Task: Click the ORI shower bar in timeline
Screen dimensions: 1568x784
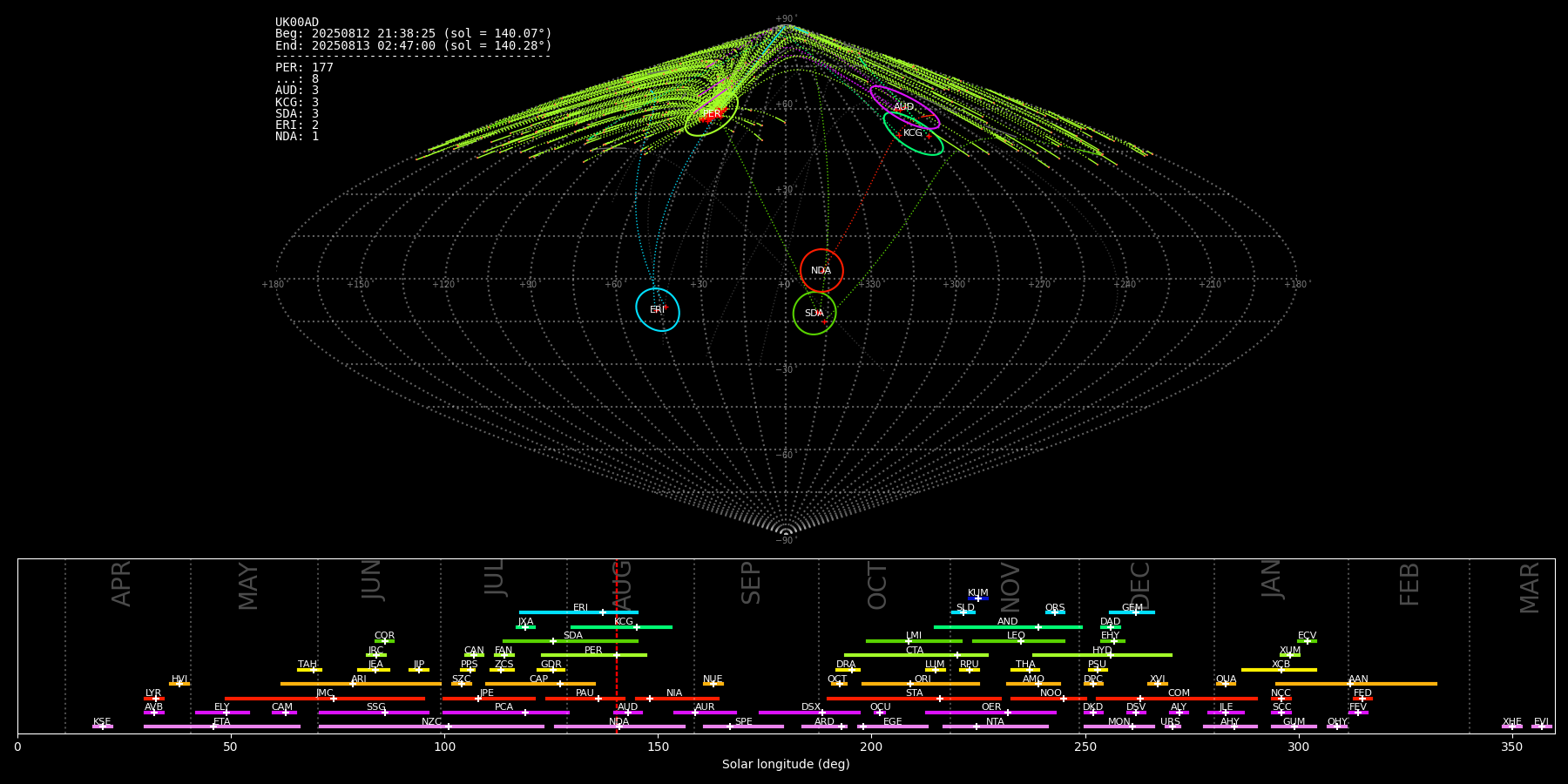Action: tap(921, 684)
